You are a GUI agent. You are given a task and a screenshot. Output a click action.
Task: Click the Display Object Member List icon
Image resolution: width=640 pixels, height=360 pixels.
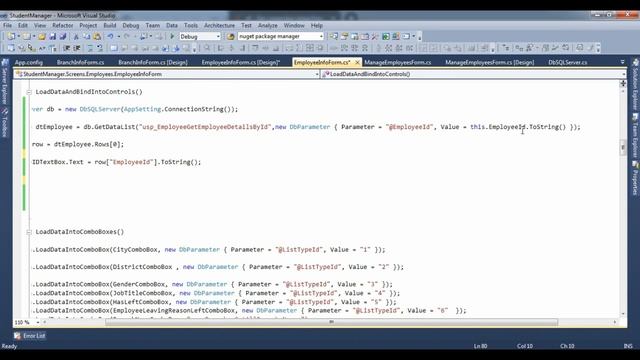point(11,48)
